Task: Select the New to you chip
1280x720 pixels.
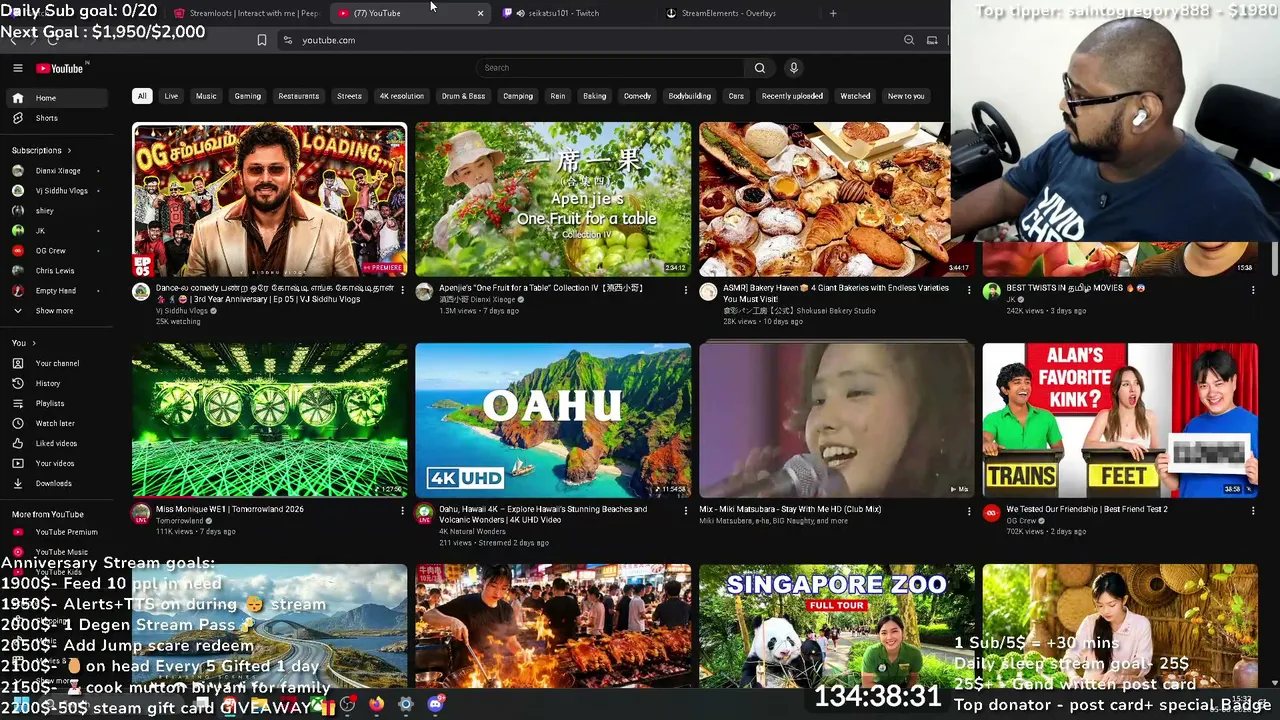Action: (x=906, y=96)
